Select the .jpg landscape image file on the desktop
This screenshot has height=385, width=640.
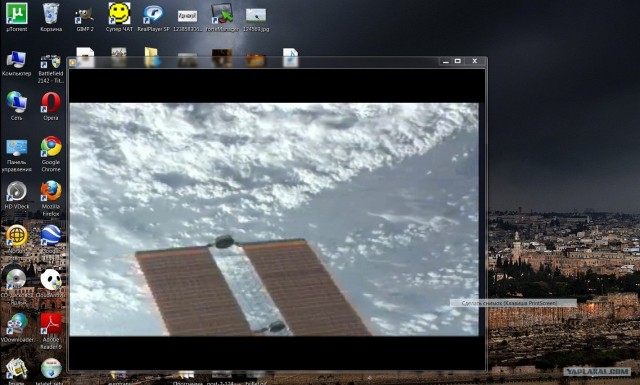pyautogui.click(x=256, y=20)
